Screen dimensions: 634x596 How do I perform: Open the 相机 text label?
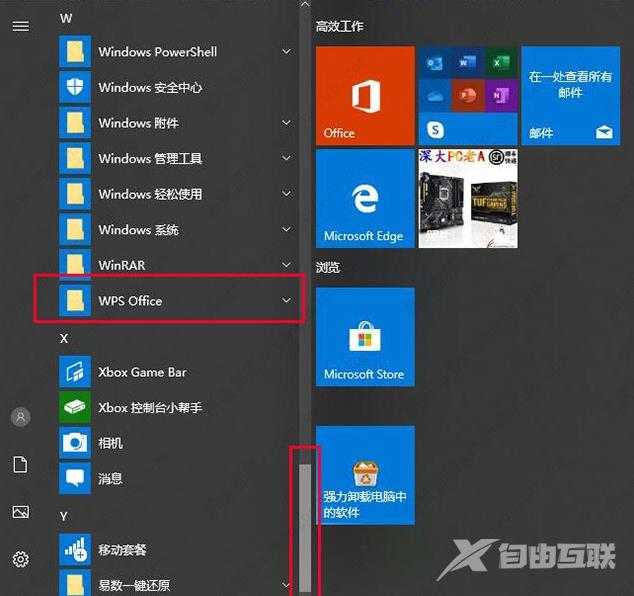[110, 443]
